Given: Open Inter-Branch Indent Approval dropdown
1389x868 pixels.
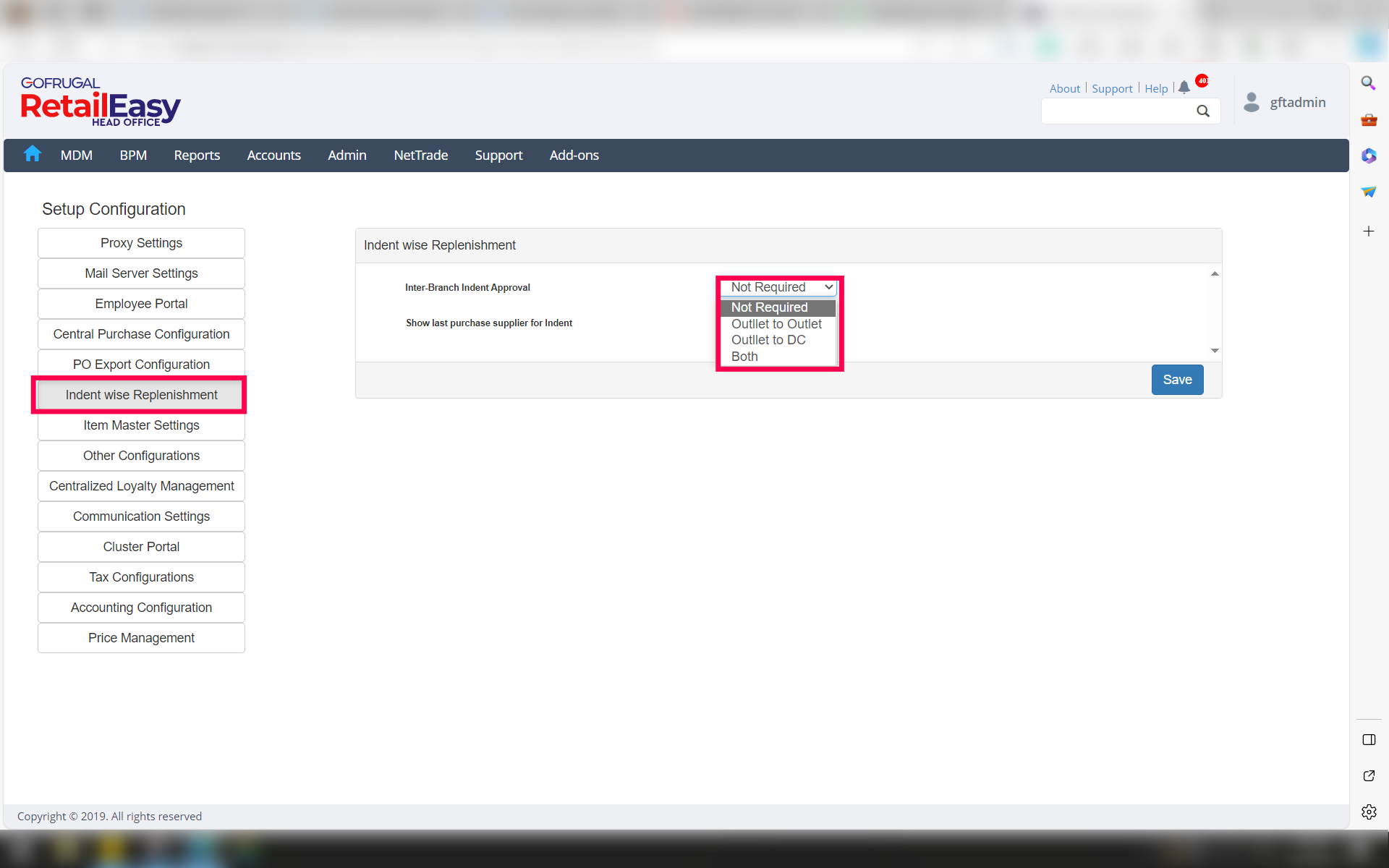Looking at the screenshot, I should (x=779, y=287).
